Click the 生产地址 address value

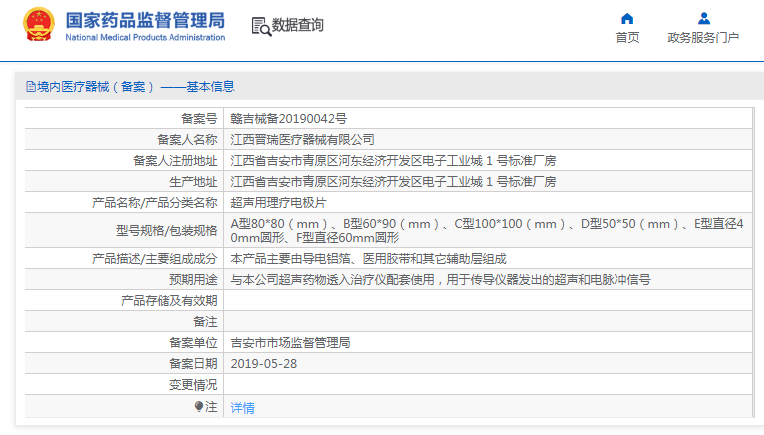tap(393, 182)
